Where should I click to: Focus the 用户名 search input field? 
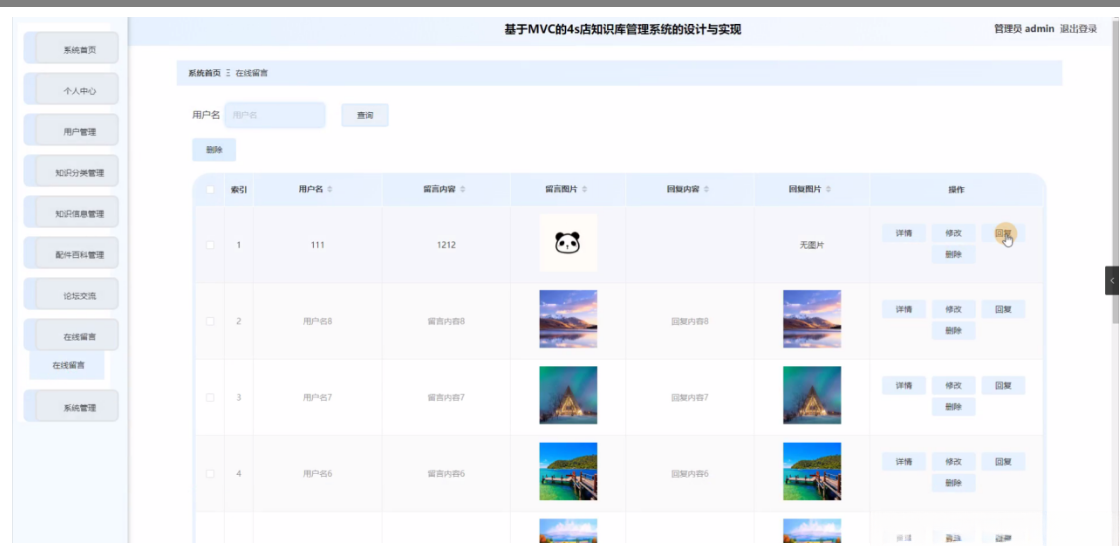click(x=275, y=114)
